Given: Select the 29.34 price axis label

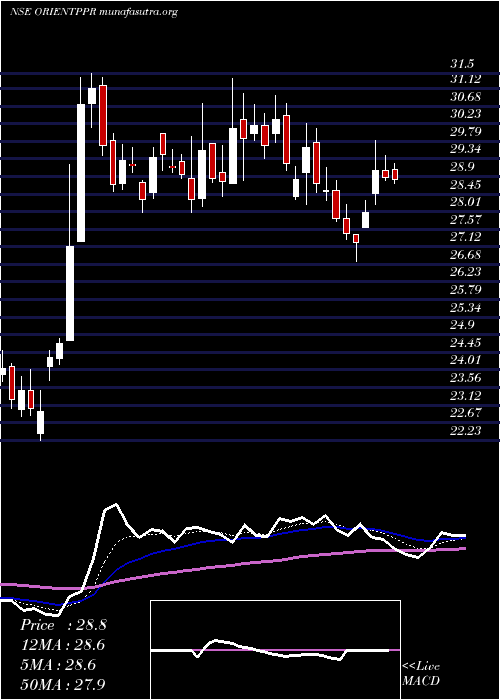Looking at the screenshot, I should pos(465,149).
